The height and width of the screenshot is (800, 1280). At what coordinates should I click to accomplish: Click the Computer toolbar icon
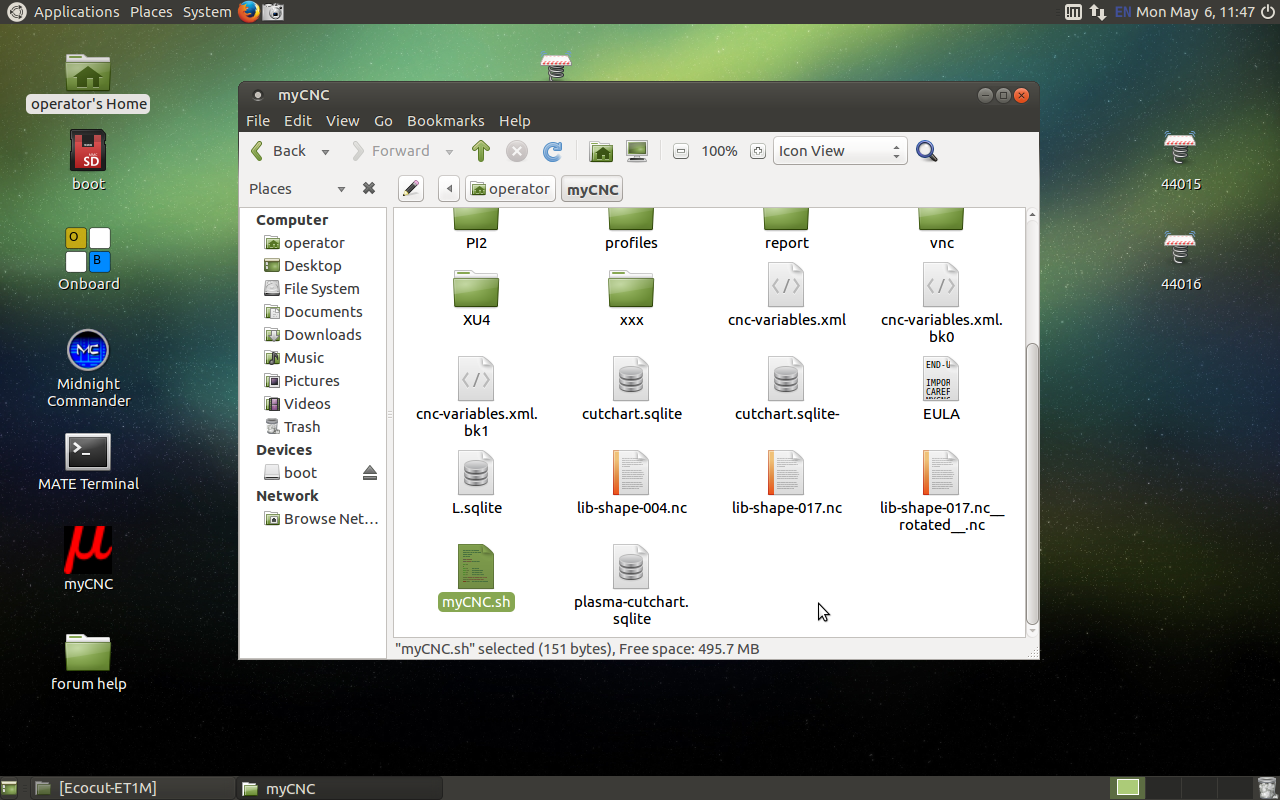point(637,151)
